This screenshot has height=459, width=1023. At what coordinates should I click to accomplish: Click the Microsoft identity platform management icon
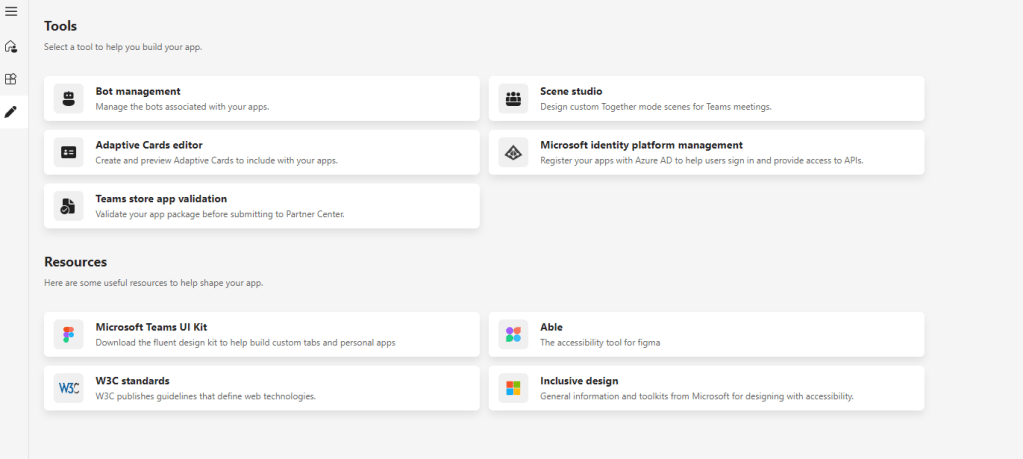pyautogui.click(x=513, y=152)
